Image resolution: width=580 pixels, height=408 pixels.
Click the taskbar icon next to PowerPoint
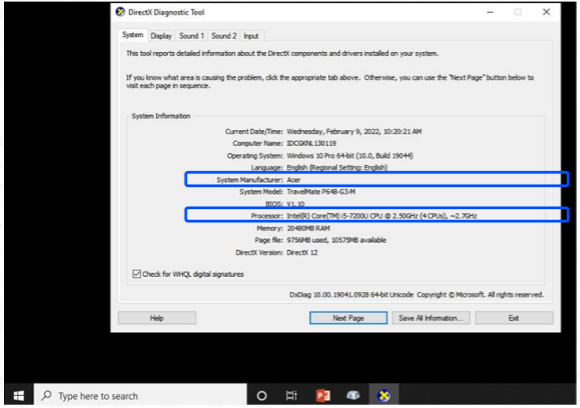pos(353,396)
